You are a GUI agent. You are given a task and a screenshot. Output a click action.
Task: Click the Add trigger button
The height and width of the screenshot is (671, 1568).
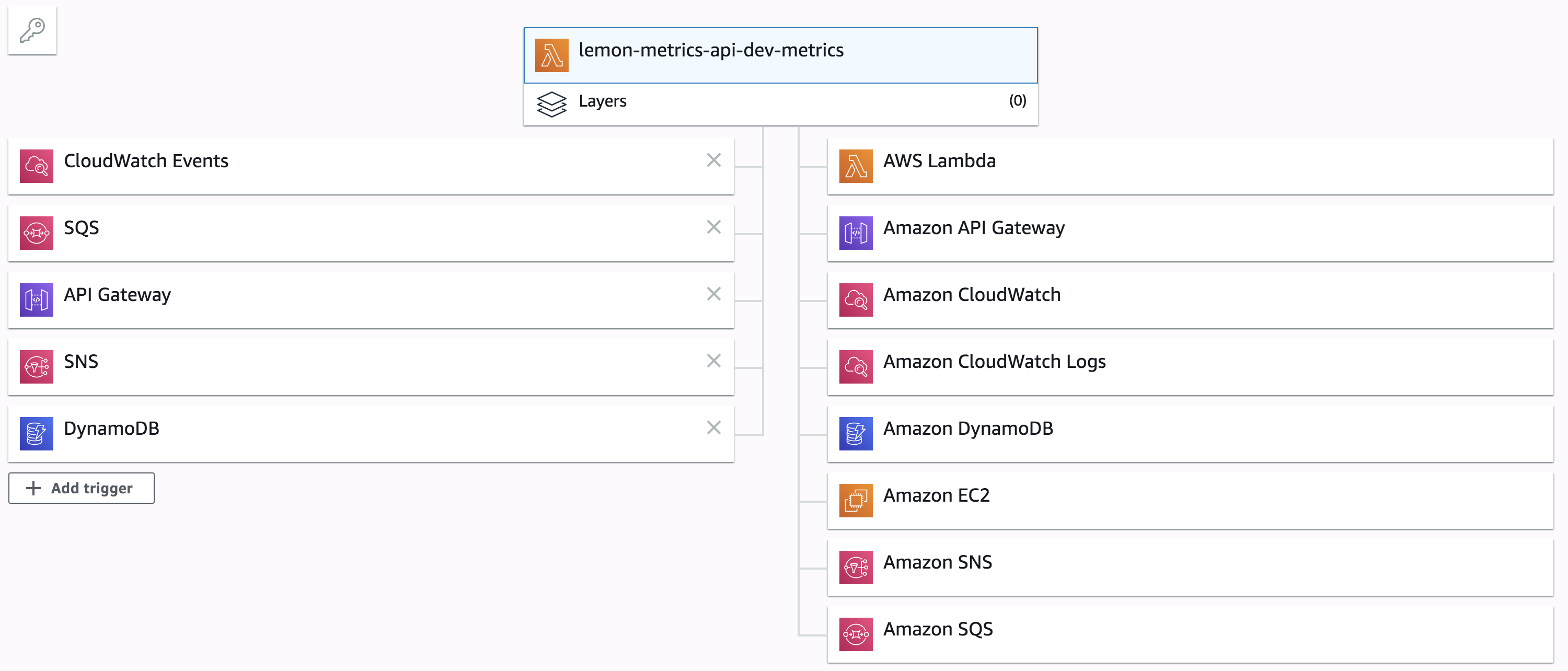(x=82, y=488)
